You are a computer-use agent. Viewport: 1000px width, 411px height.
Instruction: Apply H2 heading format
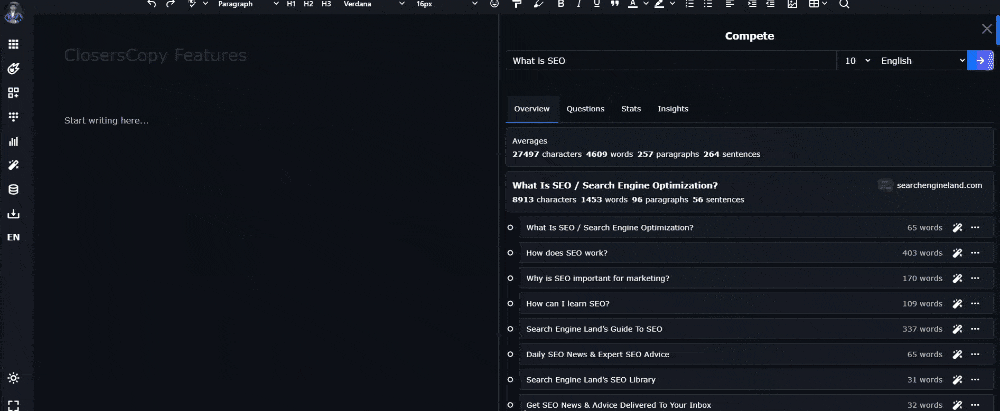(309, 4)
